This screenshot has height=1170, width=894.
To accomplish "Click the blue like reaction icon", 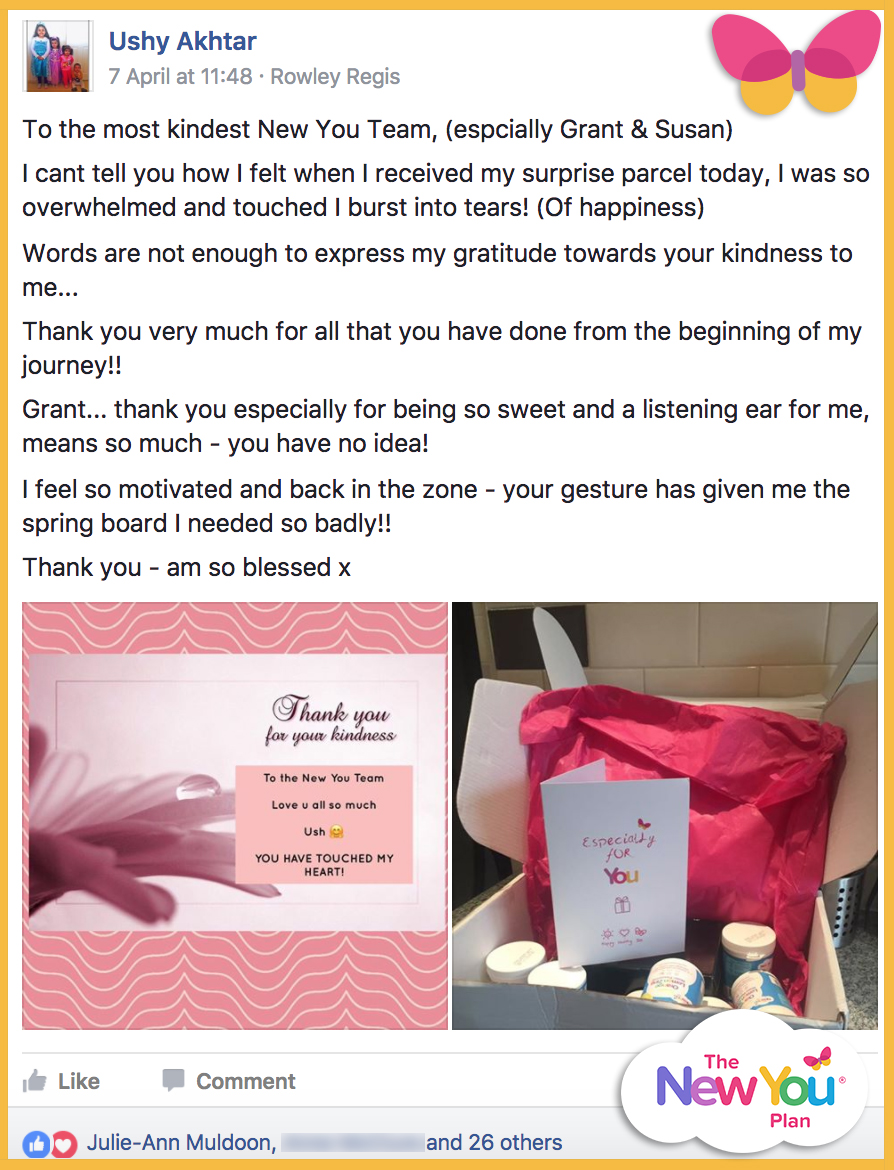I will click(x=36, y=1144).
